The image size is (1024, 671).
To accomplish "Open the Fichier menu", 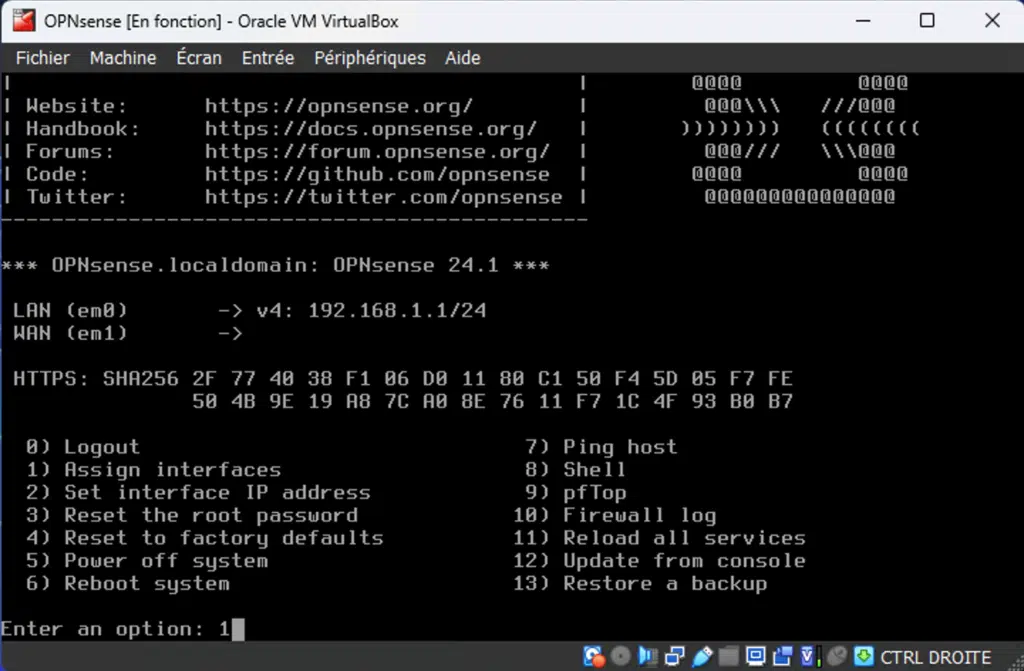I will coord(42,58).
